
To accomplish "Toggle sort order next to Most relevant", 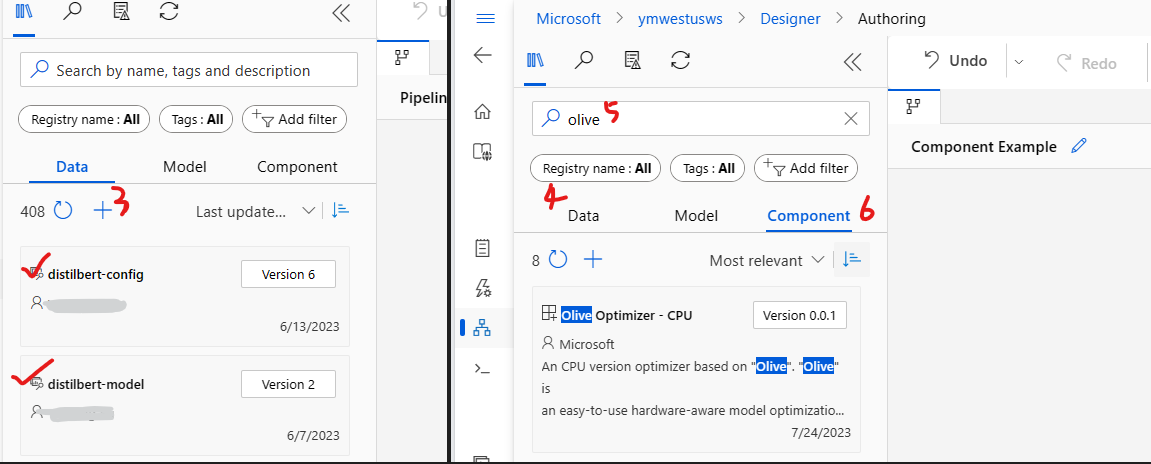I will pyautogui.click(x=852, y=260).
